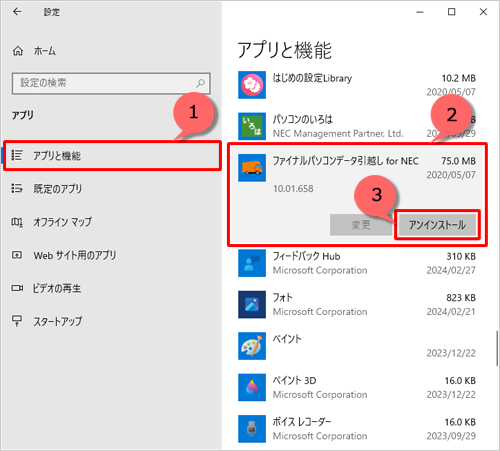Viewport: 500px width, 451px height.
Task: Select the アプリと機能 menu entry
Action: tap(112, 156)
